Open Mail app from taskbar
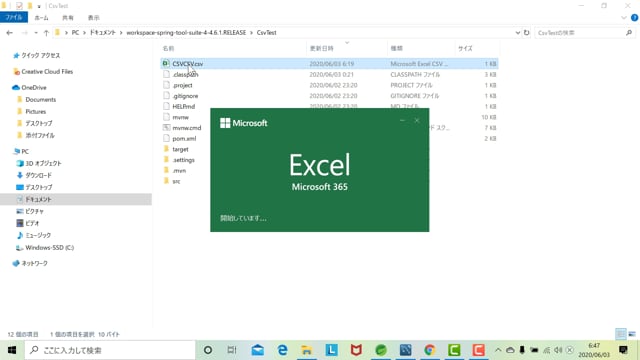Viewport: 640px width, 360px height. point(258,350)
